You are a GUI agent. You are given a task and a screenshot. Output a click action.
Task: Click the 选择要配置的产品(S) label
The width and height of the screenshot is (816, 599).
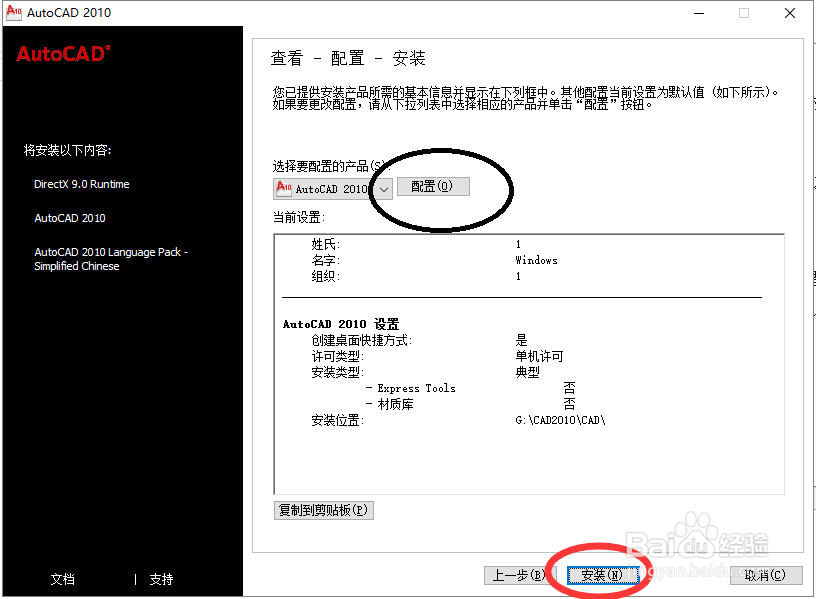pyautogui.click(x=331, y=166)
